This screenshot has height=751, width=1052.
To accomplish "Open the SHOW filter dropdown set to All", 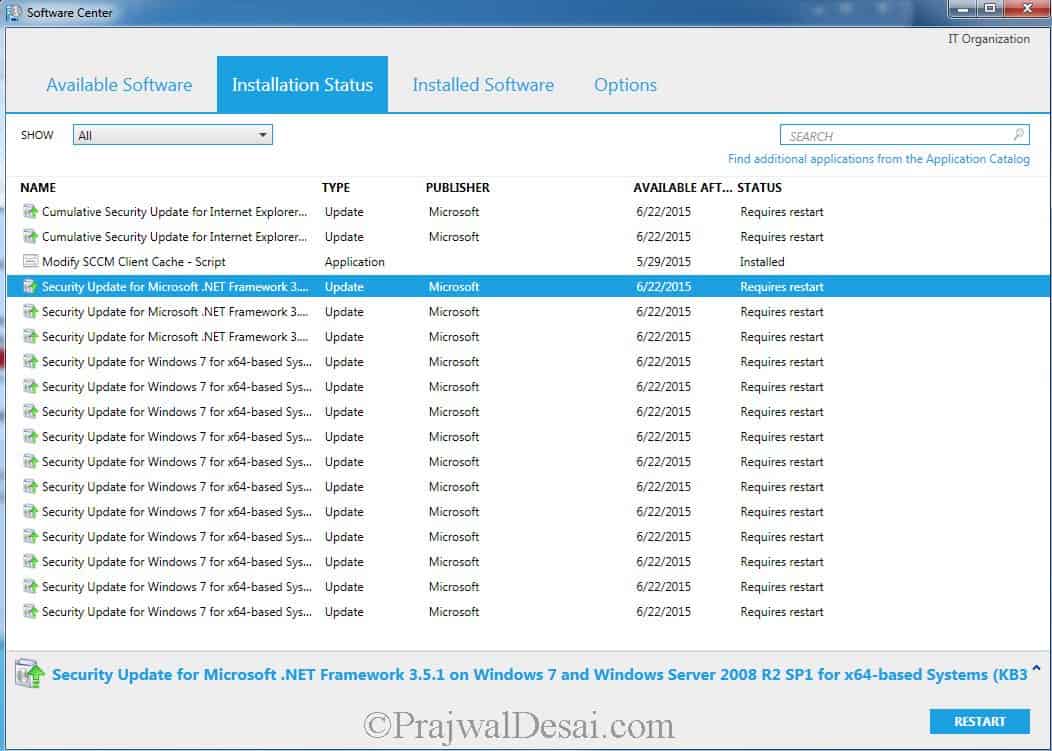I will [x=172, y=135].
